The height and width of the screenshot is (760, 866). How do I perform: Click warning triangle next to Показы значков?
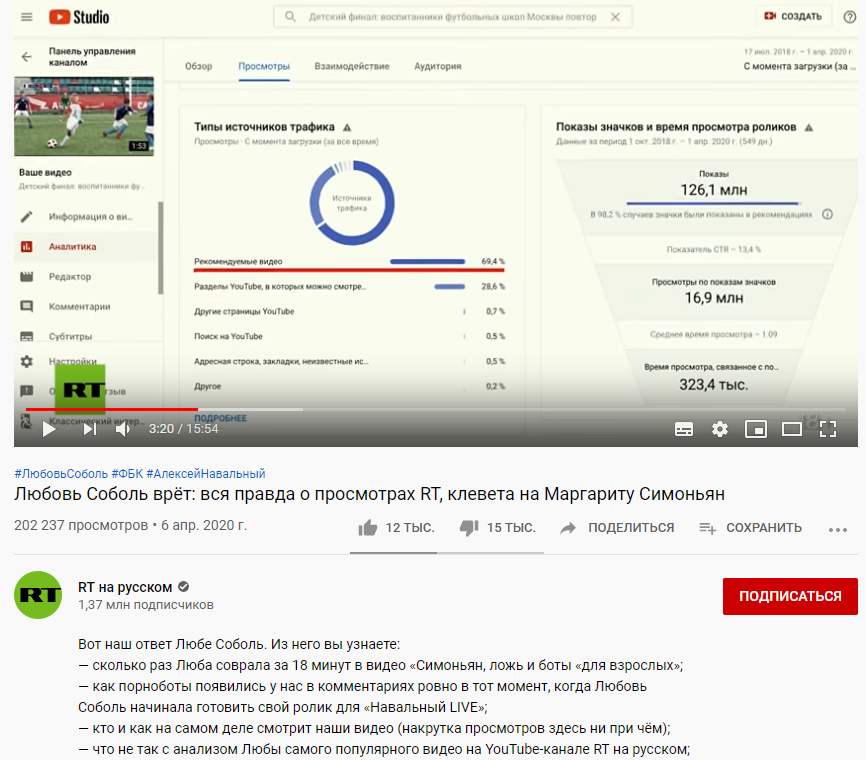809,128
